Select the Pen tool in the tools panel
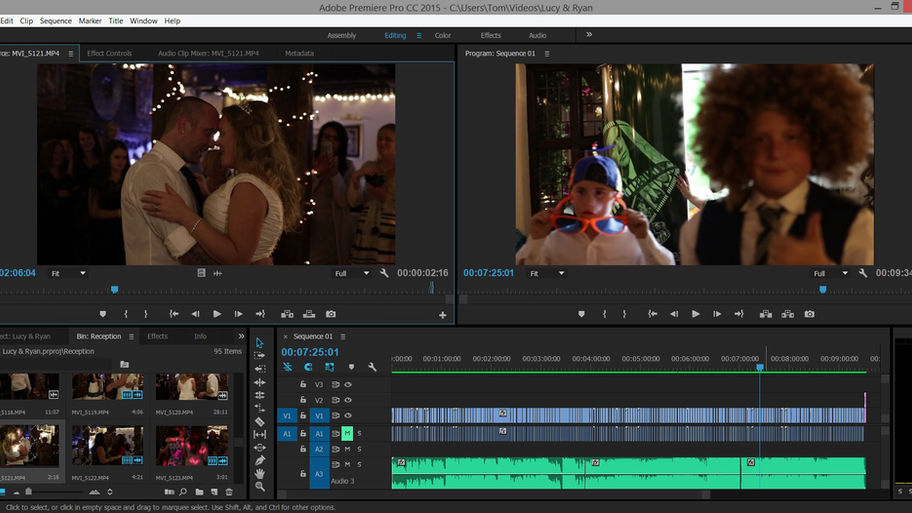 pos(260,460)
